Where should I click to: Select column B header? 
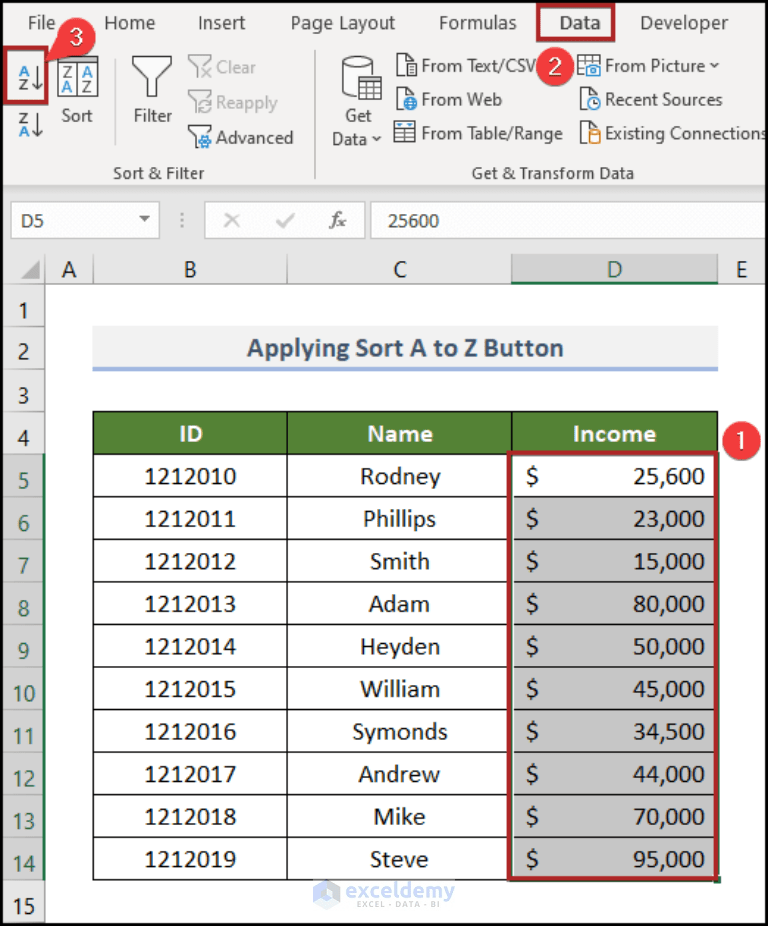coord(190,270)
